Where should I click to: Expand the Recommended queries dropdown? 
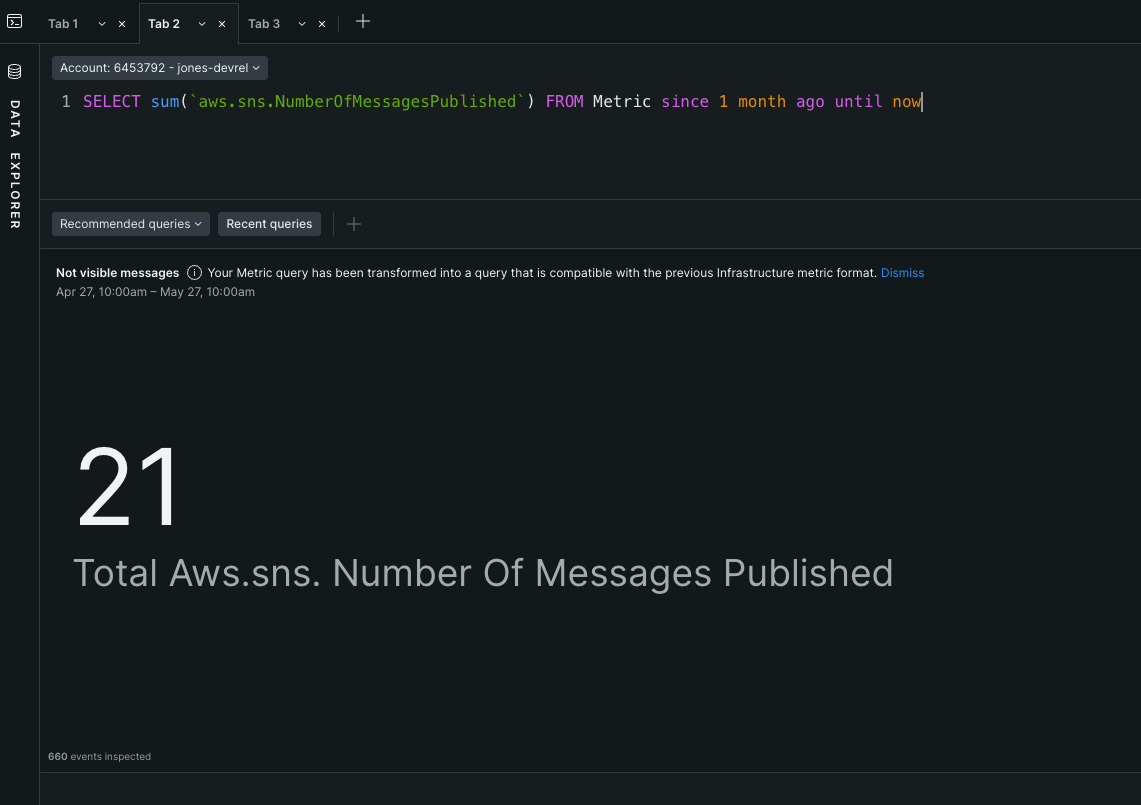(x=130, y=224)
